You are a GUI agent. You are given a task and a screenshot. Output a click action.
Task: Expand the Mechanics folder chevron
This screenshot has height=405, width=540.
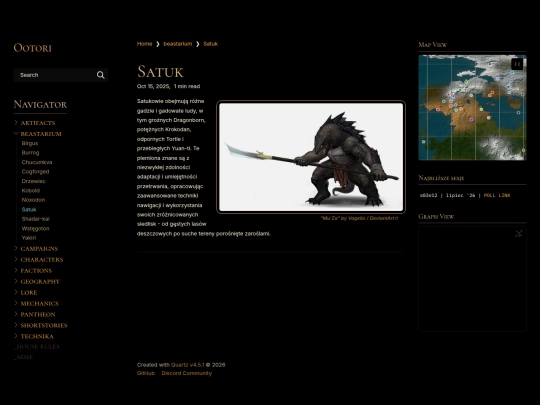pyautogui.click(x=16, y=303)
